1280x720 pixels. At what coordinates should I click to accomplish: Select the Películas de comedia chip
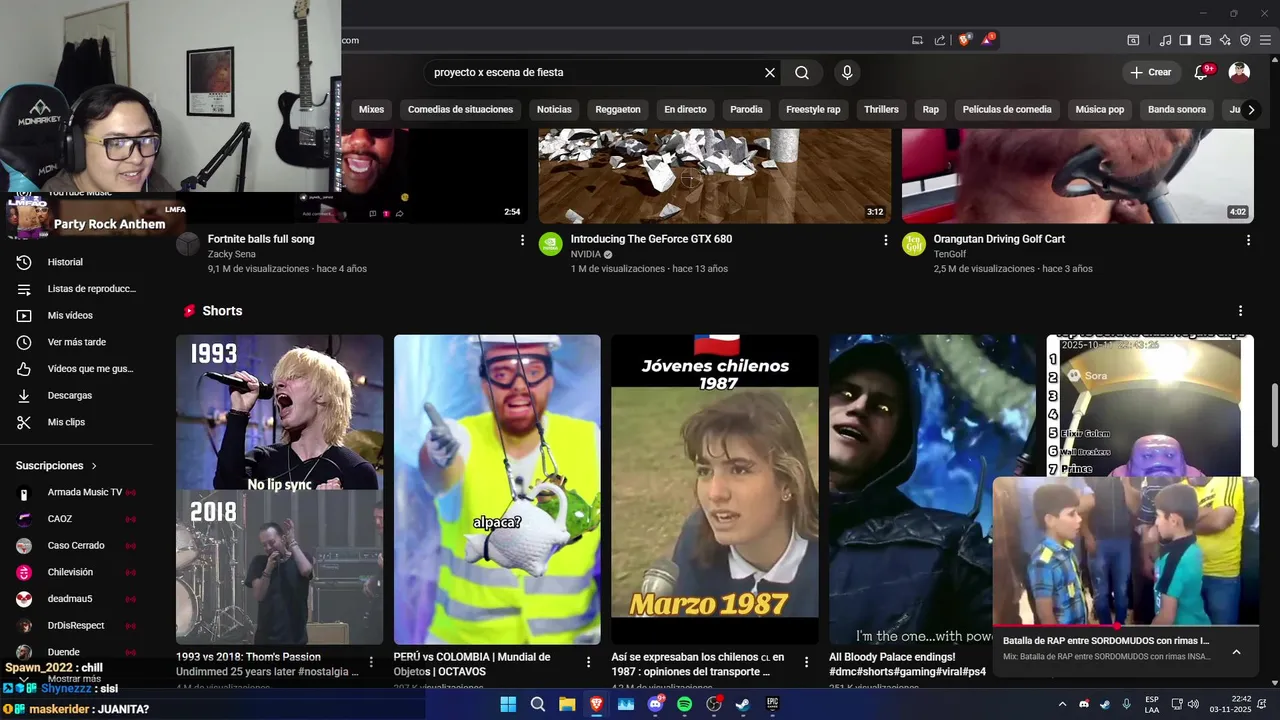1007,109
